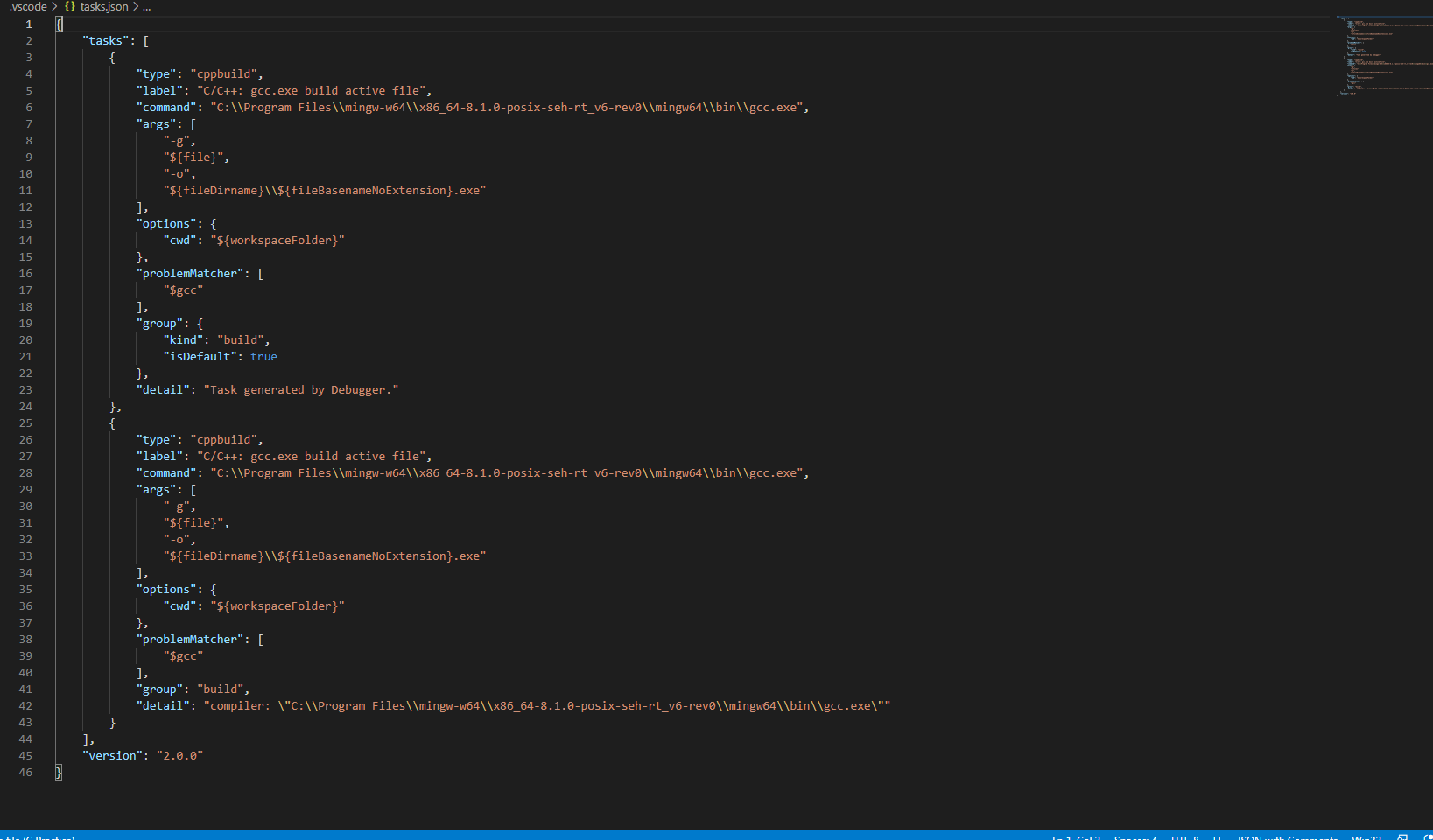Click the JSON braces icon beside tasks.json breadcrumb
1433x840 pixels.
pos(68,6)
